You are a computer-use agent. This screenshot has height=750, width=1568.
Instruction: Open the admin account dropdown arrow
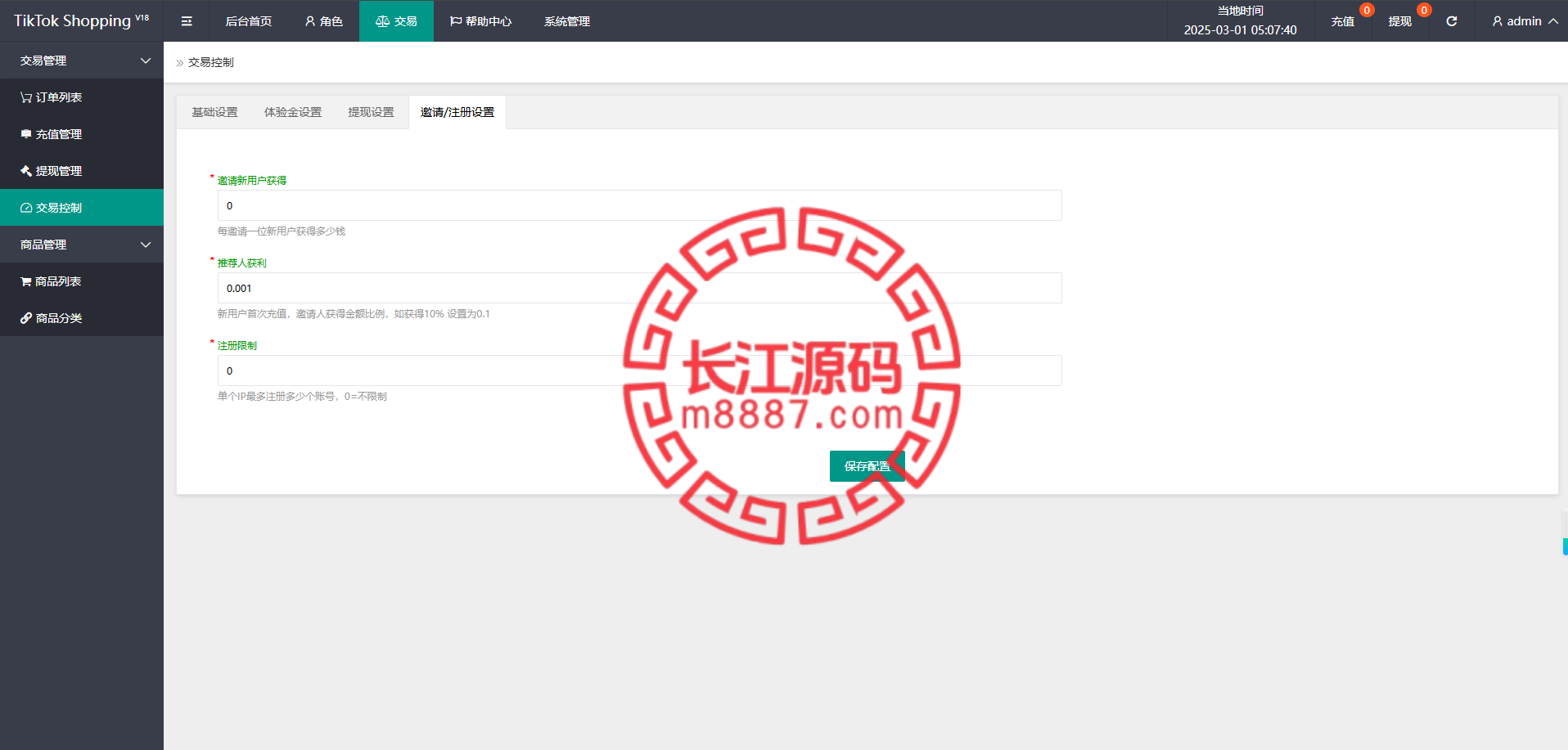point(1552,21)
